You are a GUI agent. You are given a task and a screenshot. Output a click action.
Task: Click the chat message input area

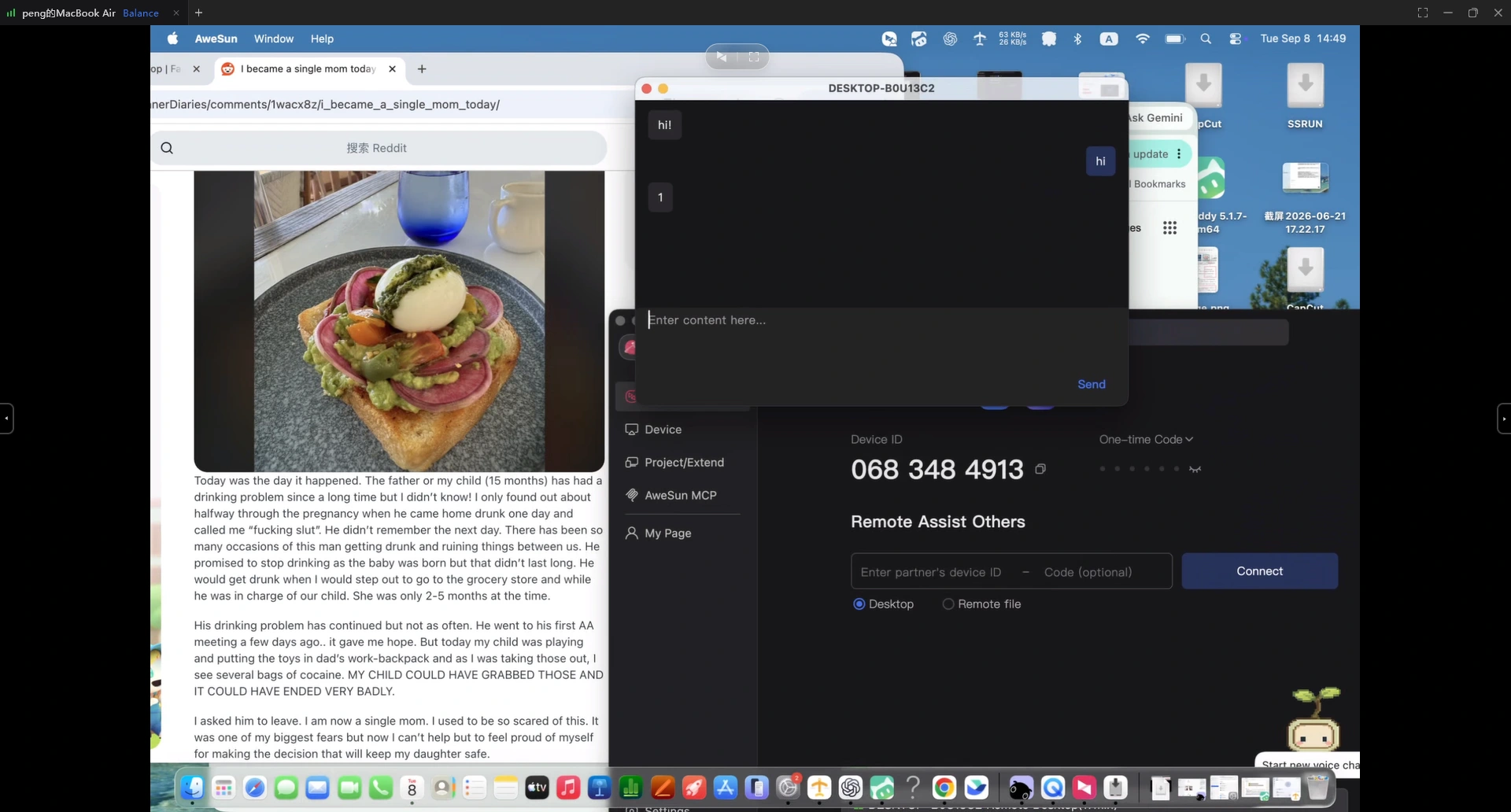coord(881,338)
